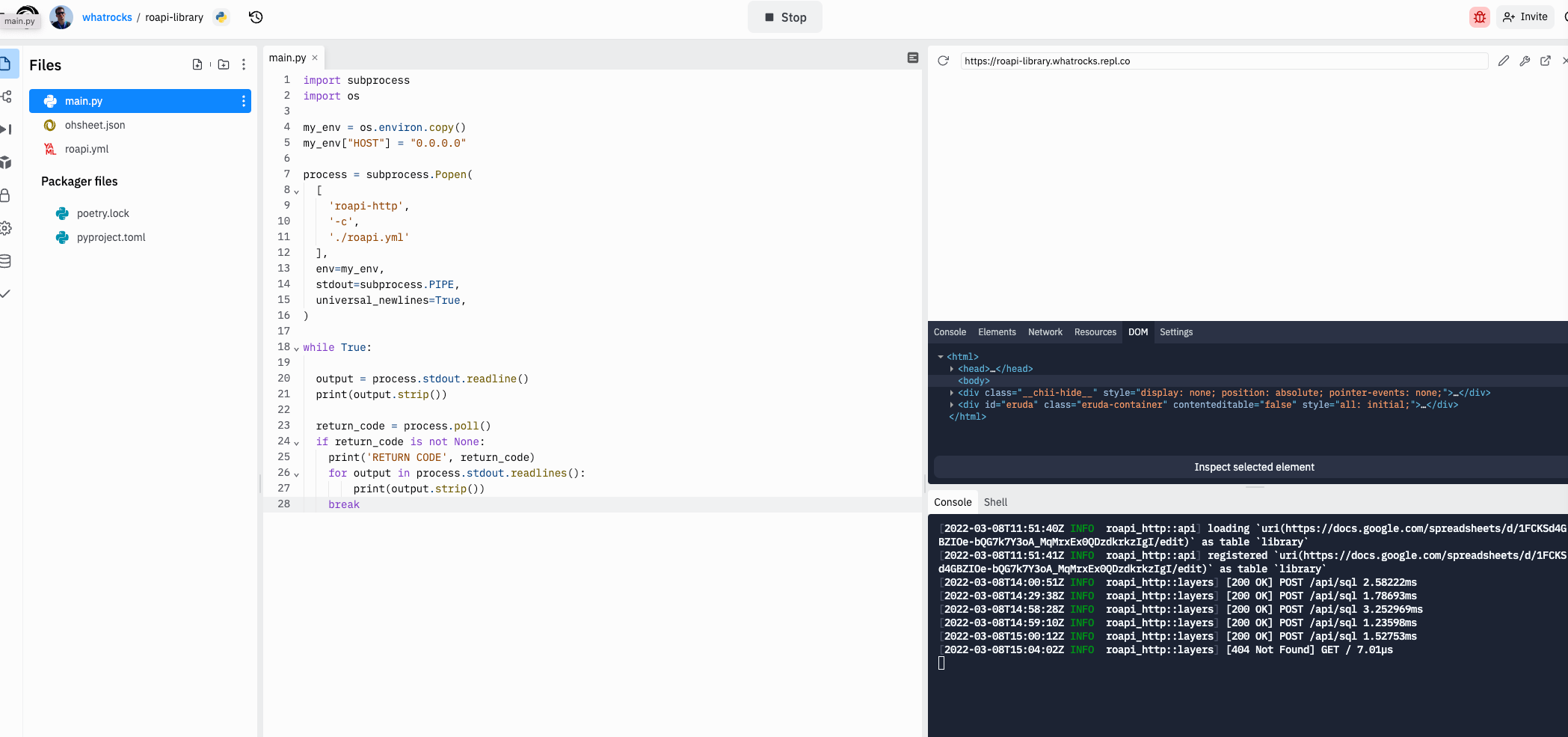Collapse the code fold at line 8
The image size is (1568, 737).
coord(297,192)
